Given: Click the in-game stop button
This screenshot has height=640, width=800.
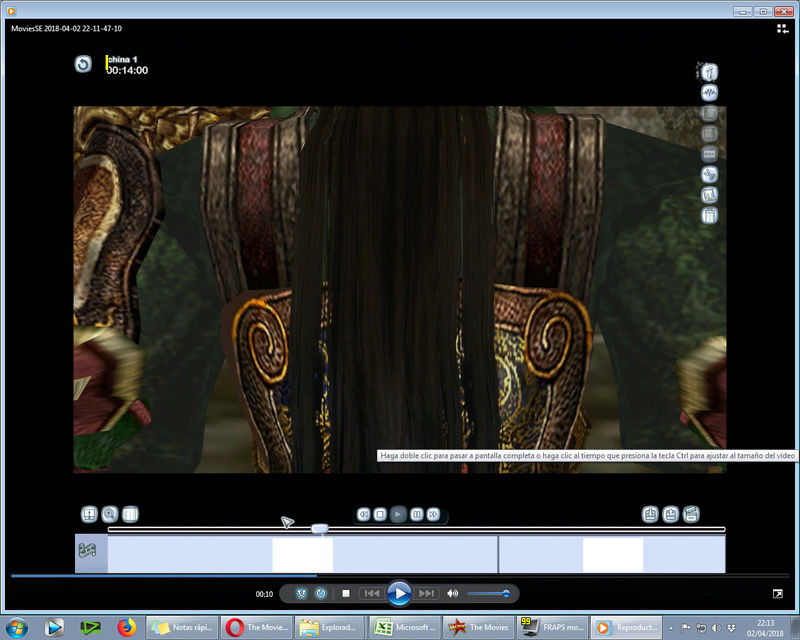Looking at the screenshot, I should 380,514.
